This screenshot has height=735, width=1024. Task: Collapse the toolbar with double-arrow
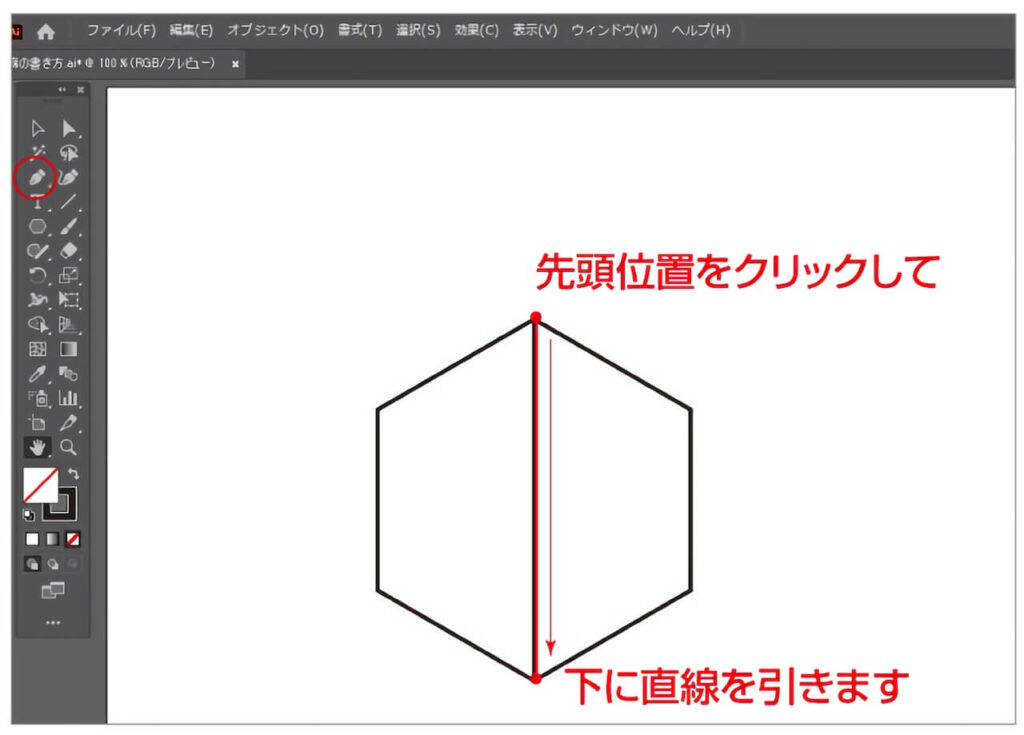tap(62, 90)
